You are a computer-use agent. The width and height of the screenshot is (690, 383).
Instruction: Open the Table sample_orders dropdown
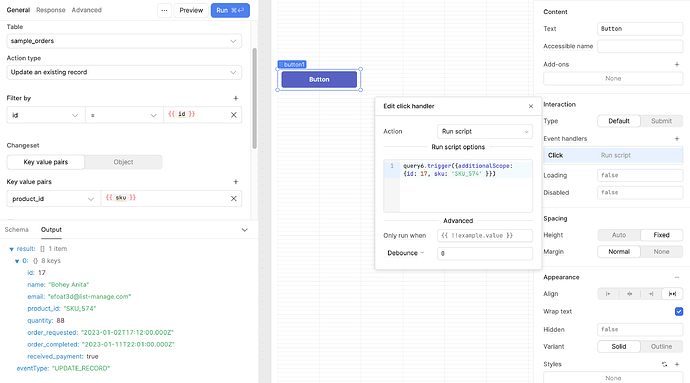[x=124, y=41]
